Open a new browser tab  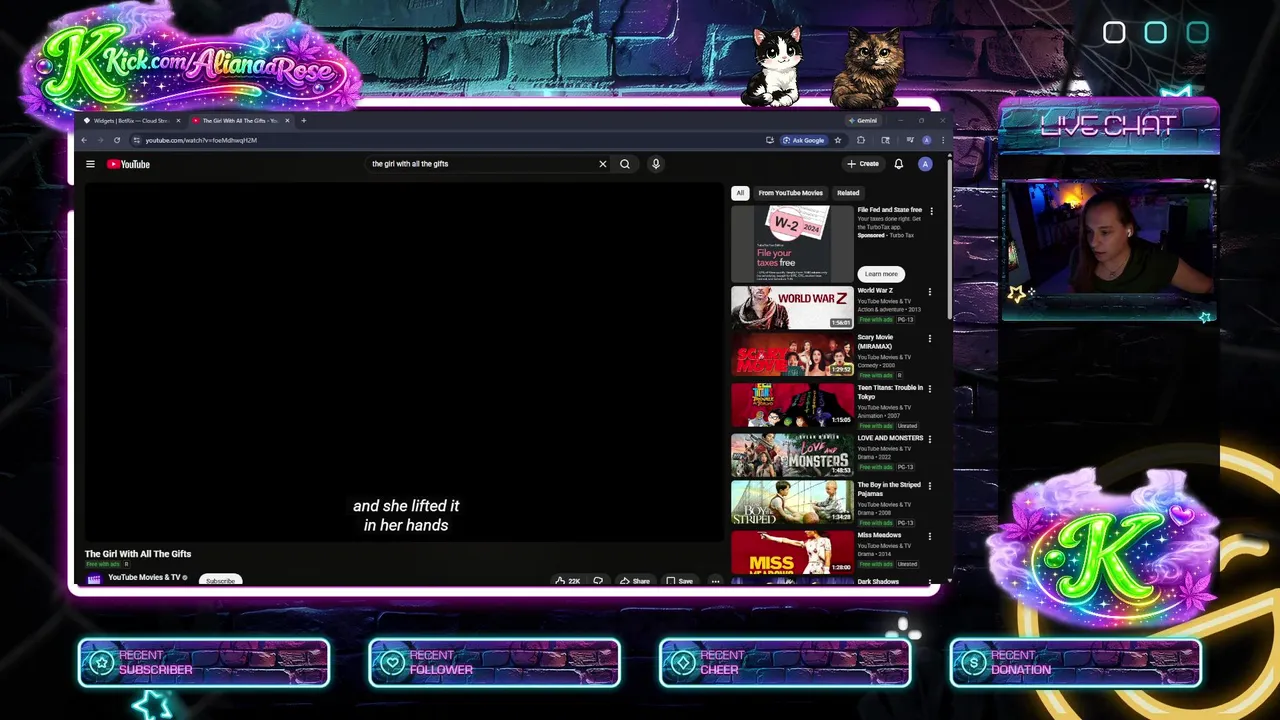click(304, 120)
